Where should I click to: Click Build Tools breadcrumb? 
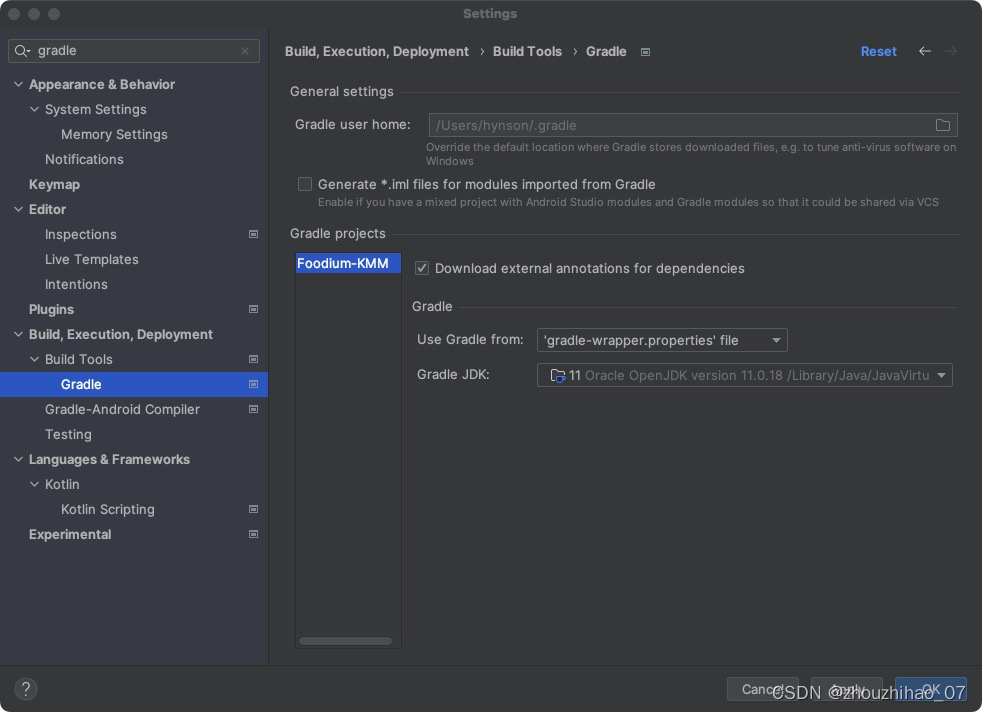(527, 51)
